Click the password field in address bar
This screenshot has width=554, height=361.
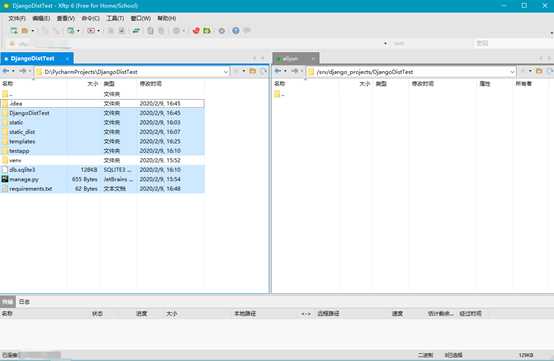click(513, 43)
